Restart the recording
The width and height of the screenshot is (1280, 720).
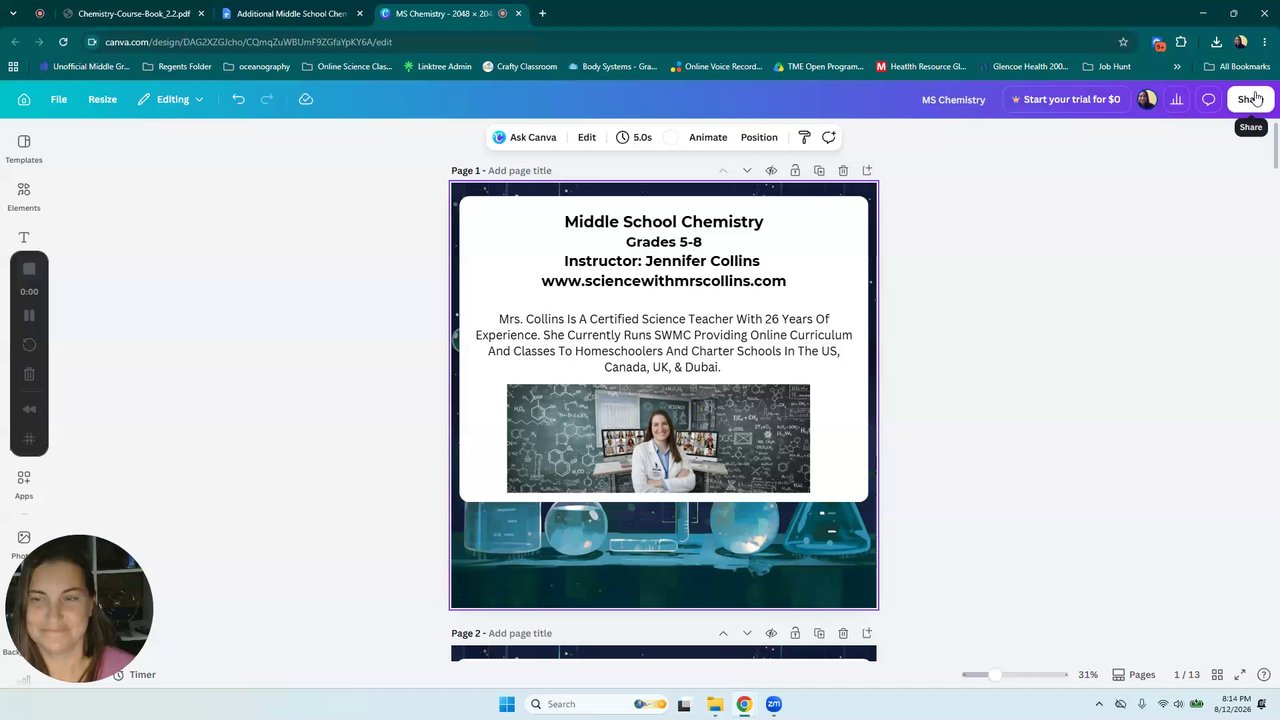pyautogui.click(x=29, y=345)
